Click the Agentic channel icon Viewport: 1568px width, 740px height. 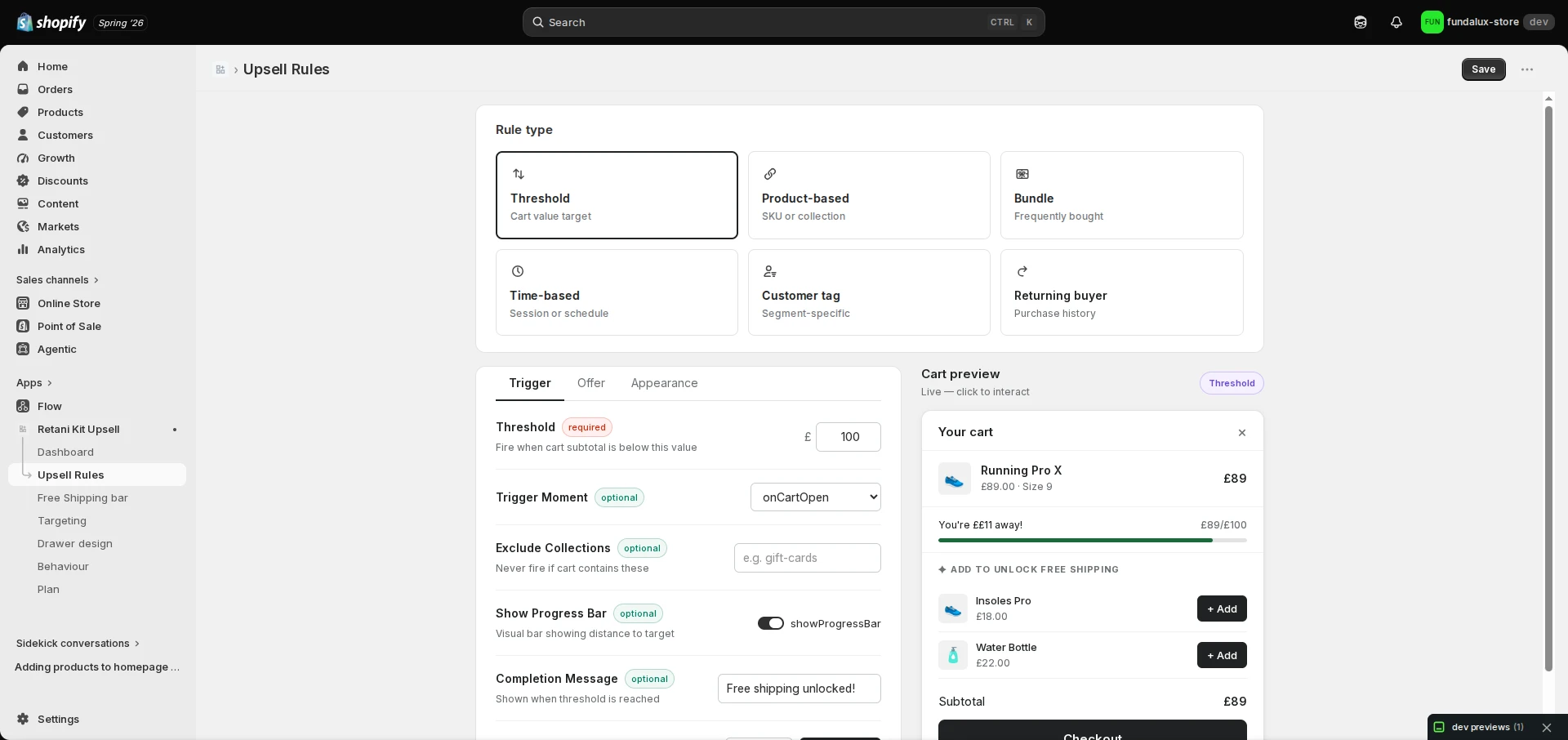tap(23, 349)
